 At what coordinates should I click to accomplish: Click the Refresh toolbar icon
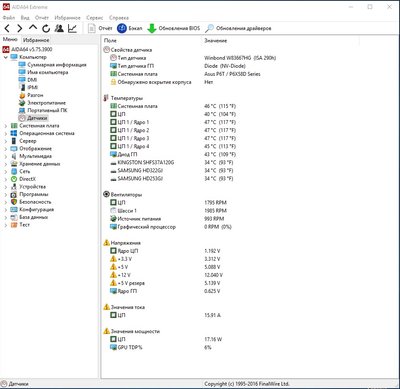pos(46,28)
